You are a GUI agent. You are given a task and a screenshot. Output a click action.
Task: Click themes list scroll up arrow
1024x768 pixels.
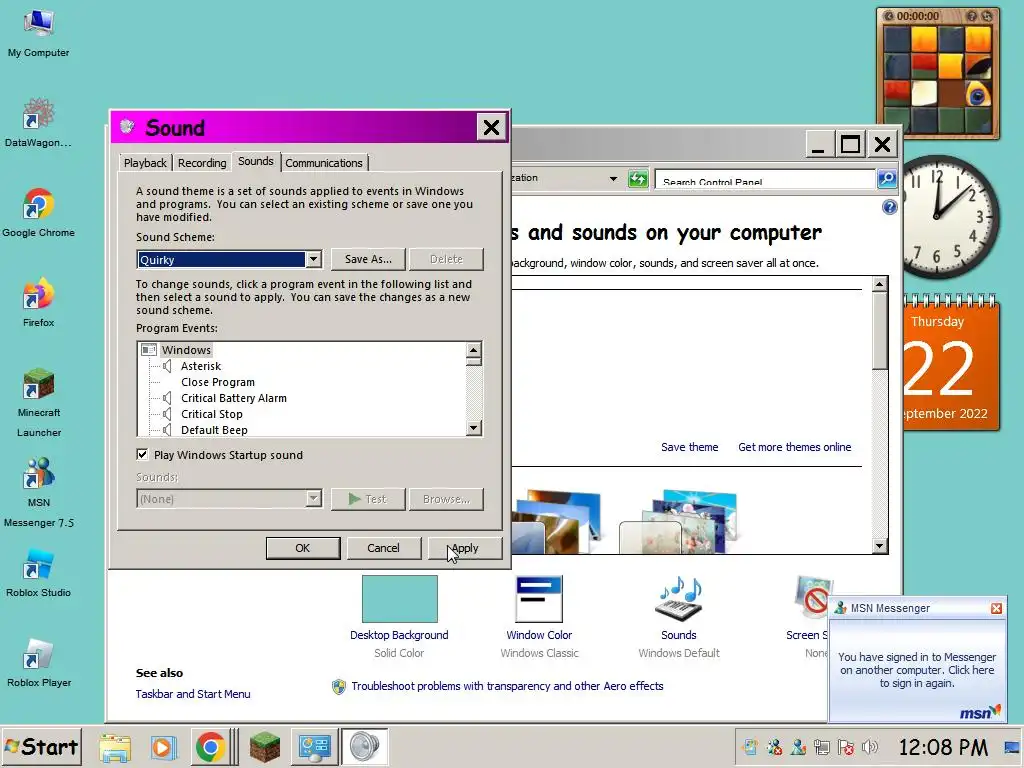pos(880,284)
